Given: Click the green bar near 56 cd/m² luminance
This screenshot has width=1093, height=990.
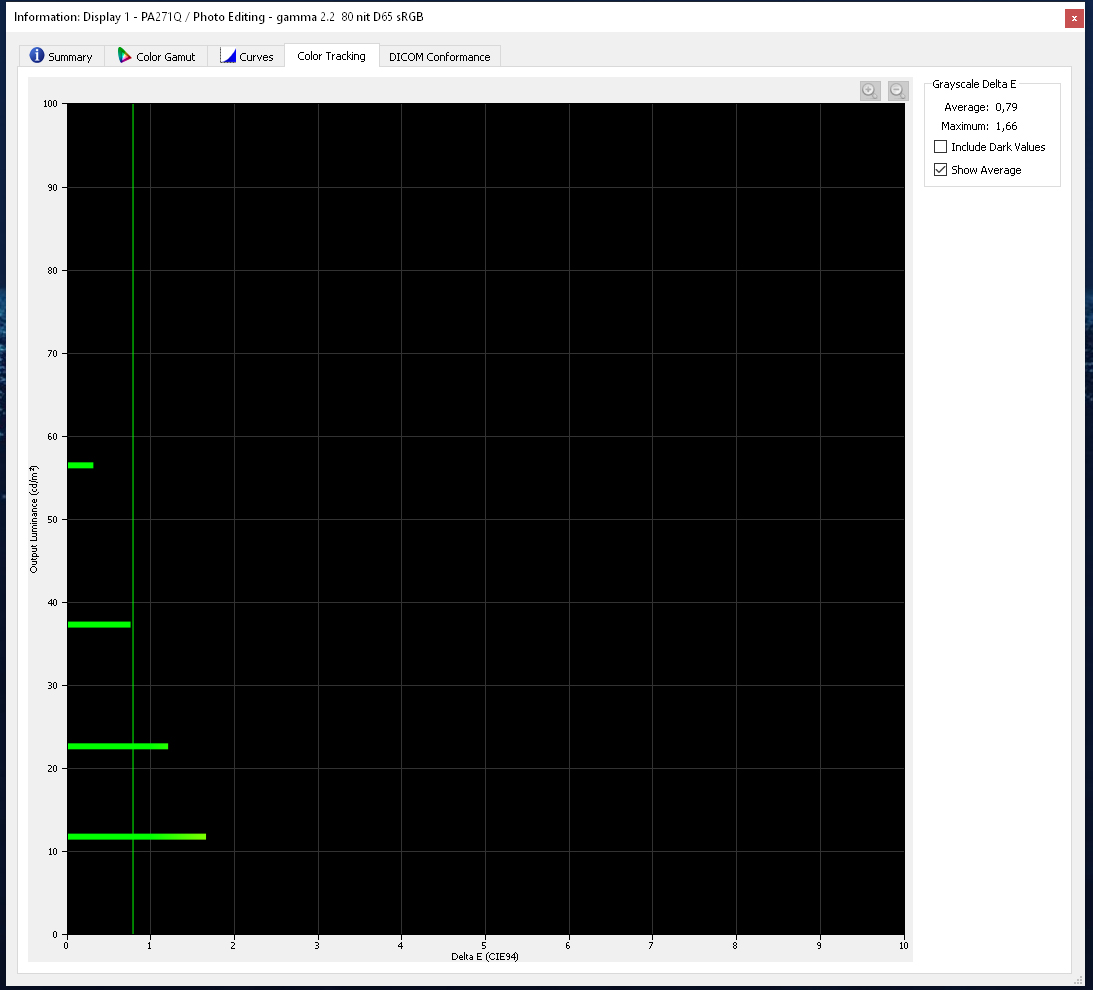Looking at the screenshot, I should point(80,465).
